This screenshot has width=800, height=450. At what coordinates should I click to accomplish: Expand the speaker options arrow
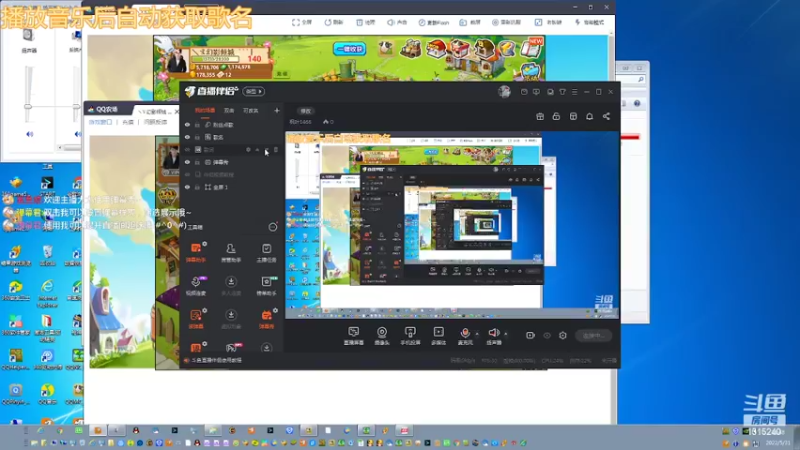pos(506,334)
